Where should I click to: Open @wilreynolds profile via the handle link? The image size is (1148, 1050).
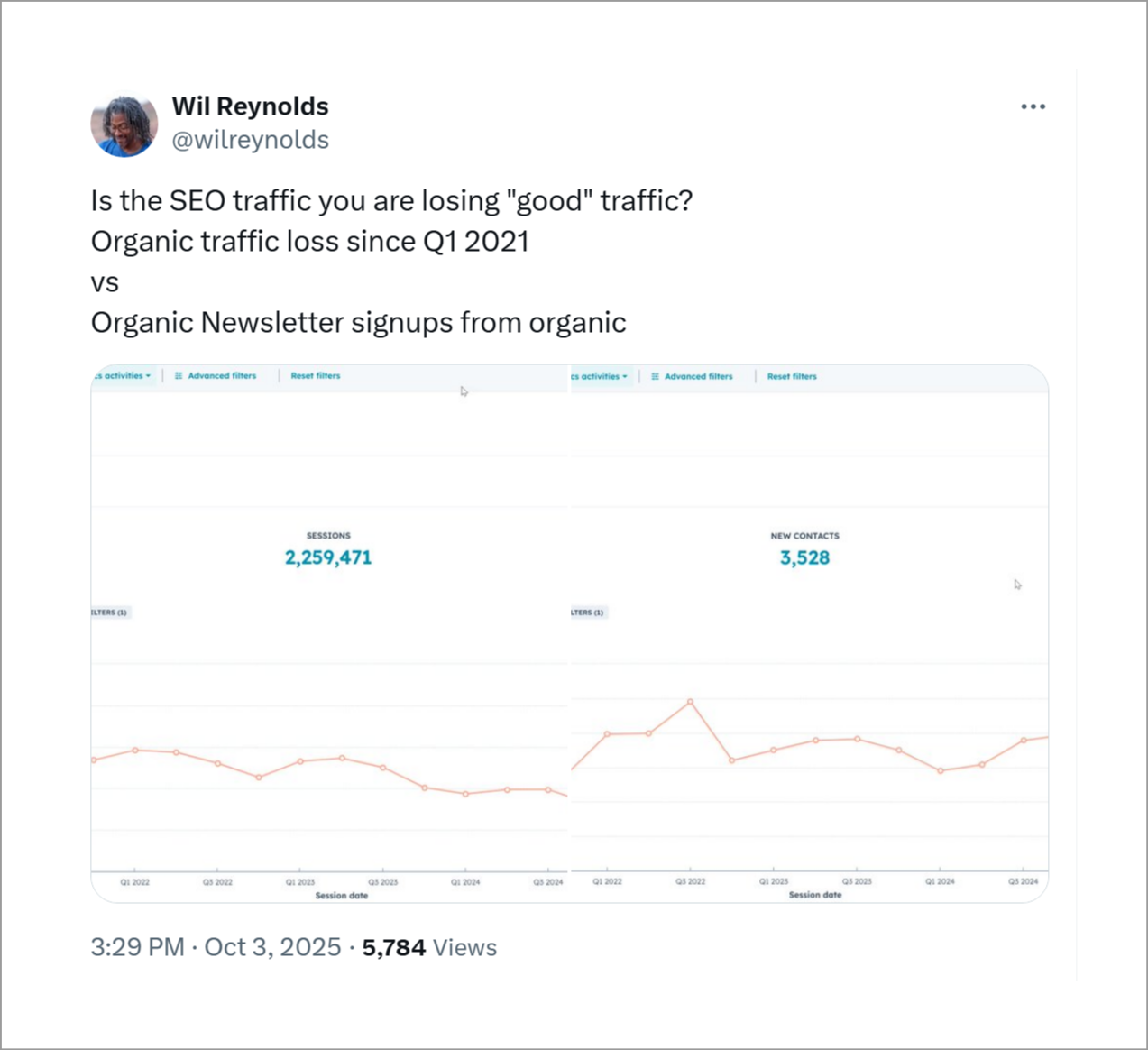pos(251,140)
